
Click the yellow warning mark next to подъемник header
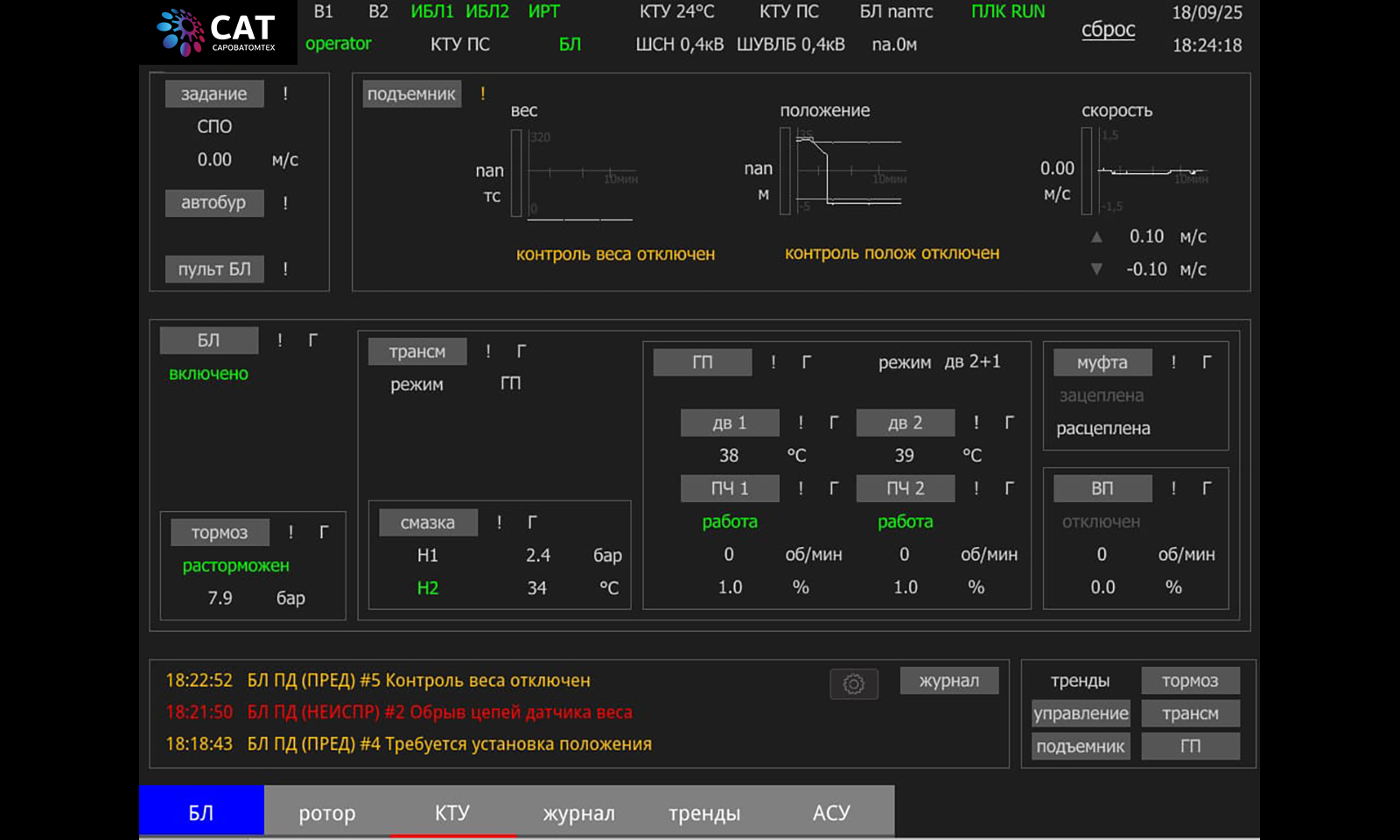point(482,94)
